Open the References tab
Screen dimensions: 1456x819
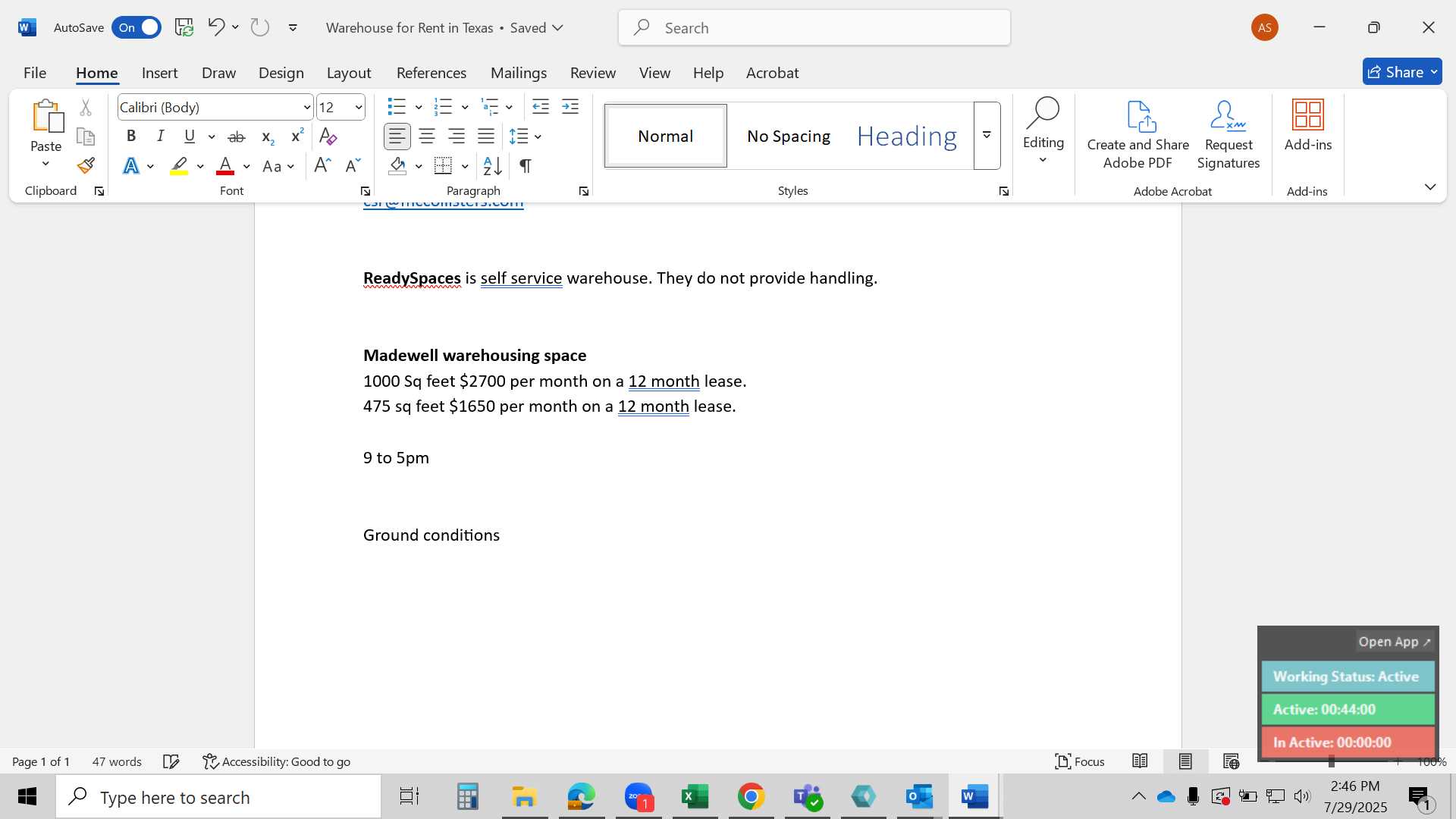(431, 72)
